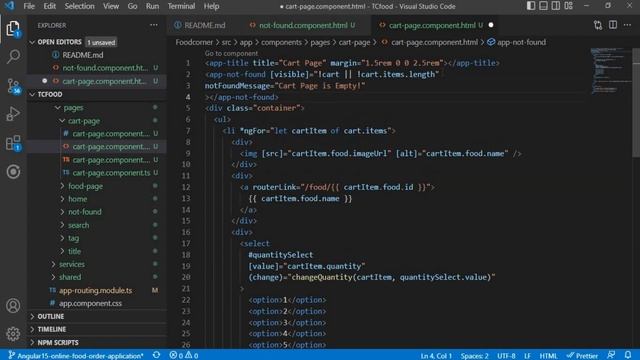Open the Accounts menu icon
Screen dimensions: 640x360
pyautogui.click(x=13, y=305)
